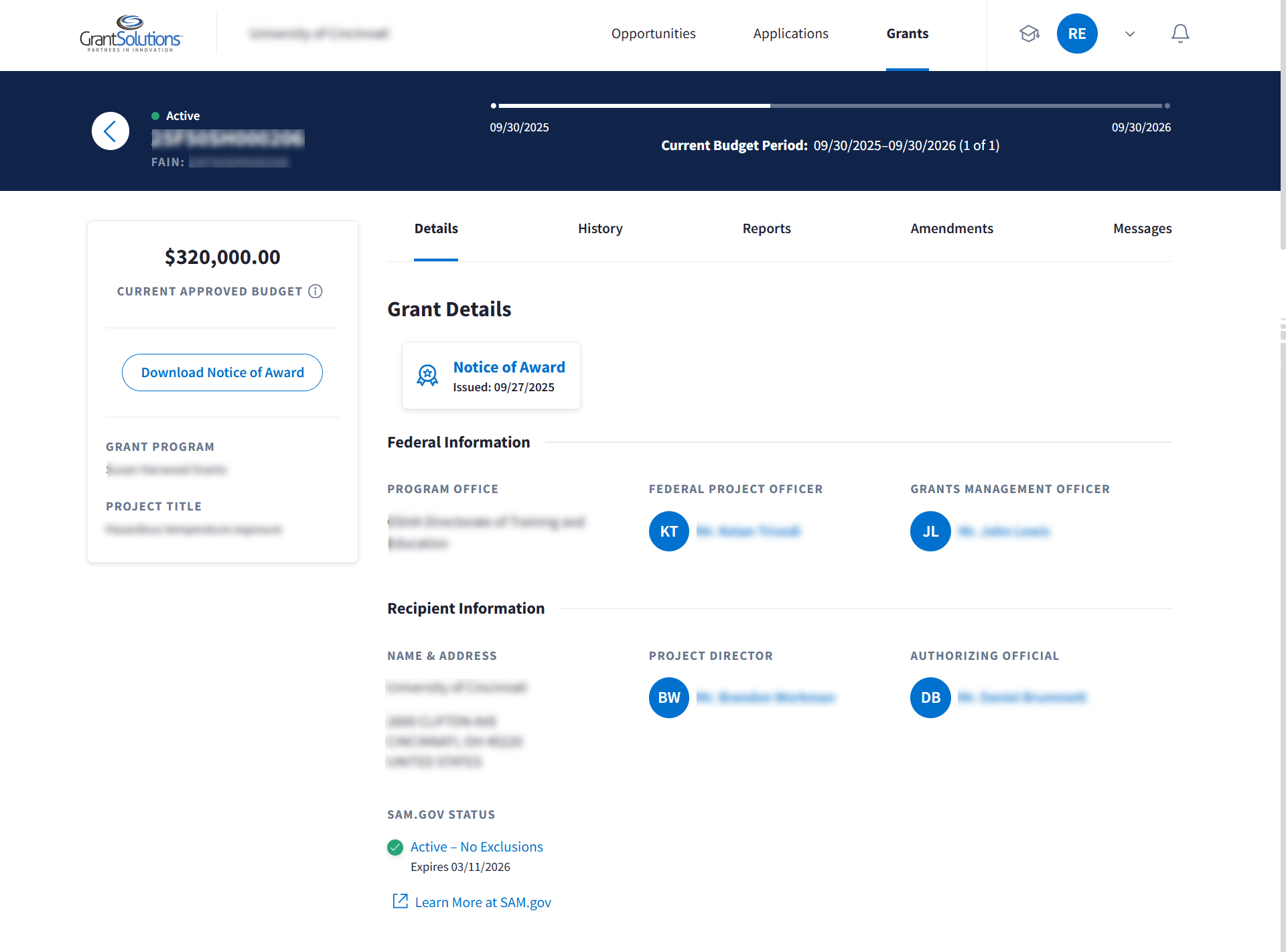Click the JL grants officer avatar

click(930, 531)
